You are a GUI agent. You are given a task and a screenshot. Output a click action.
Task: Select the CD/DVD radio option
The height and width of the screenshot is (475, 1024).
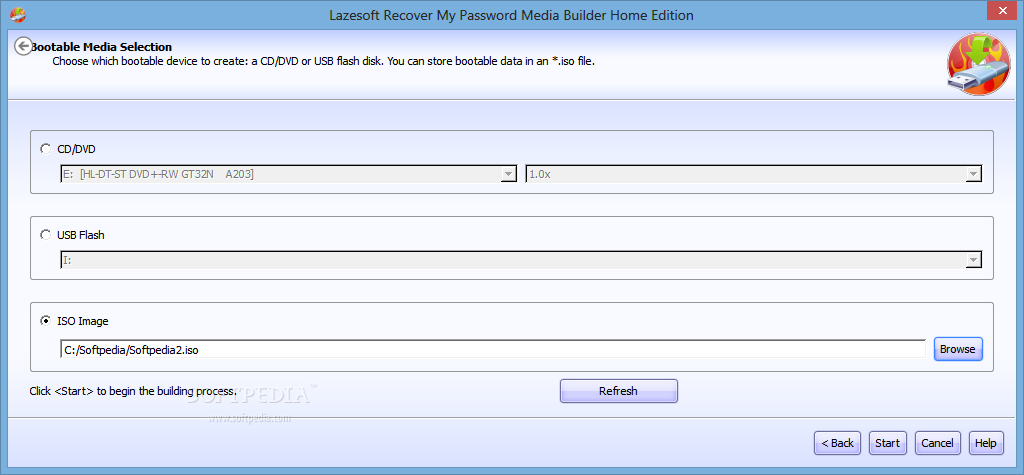coord(46,148)
